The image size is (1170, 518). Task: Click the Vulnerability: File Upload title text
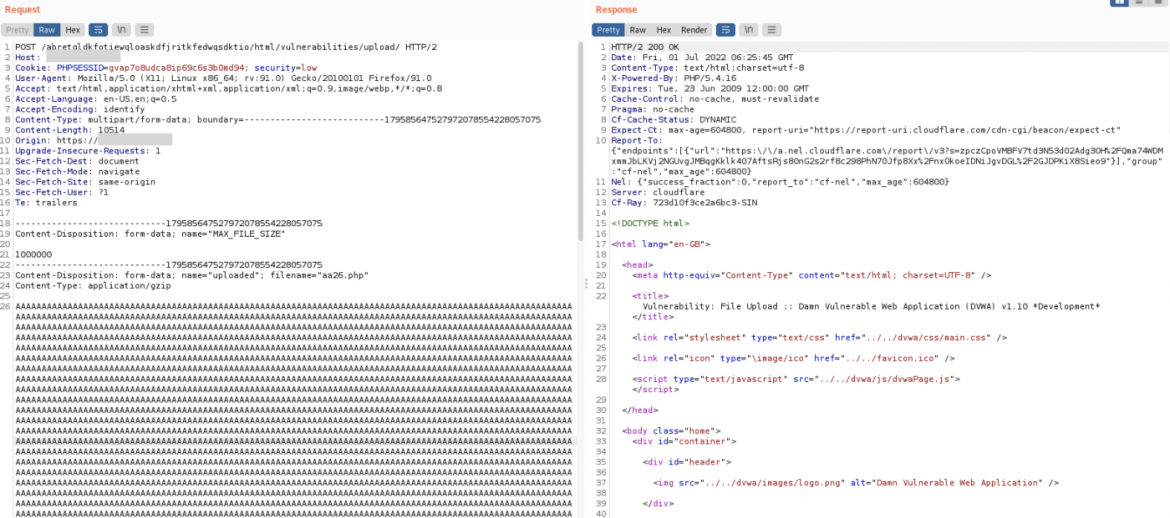coord(872,307)
